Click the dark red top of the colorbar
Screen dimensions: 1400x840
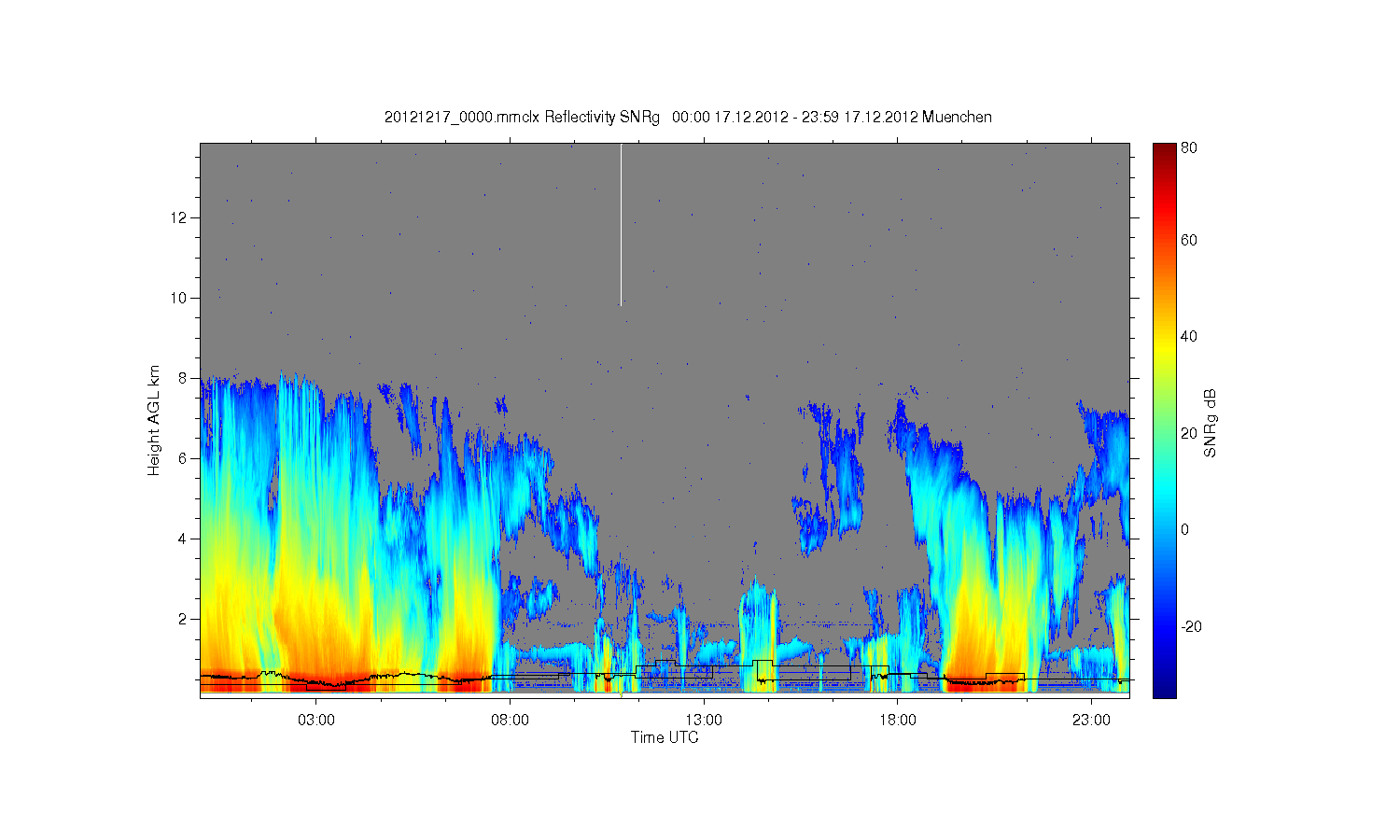(x=1164, y=152)
